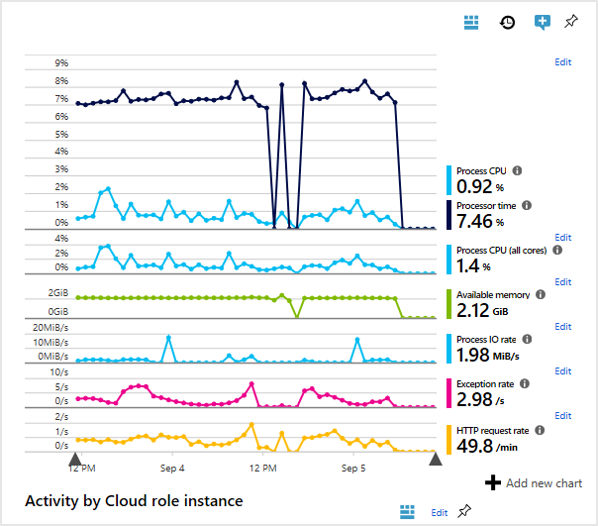Viewport: 598px width, 526px height.
Task: Show info for Process CPU (all cores)
Action: 557,250
